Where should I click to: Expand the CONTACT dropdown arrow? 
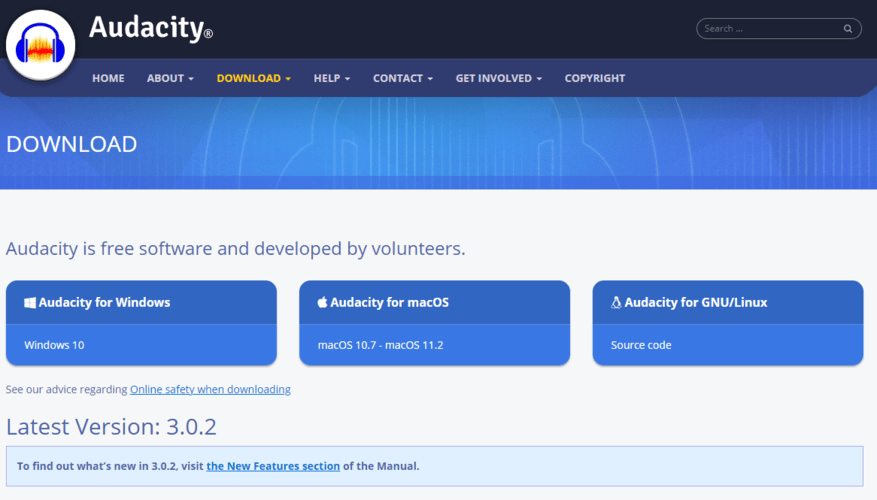(x=430, y=79)
